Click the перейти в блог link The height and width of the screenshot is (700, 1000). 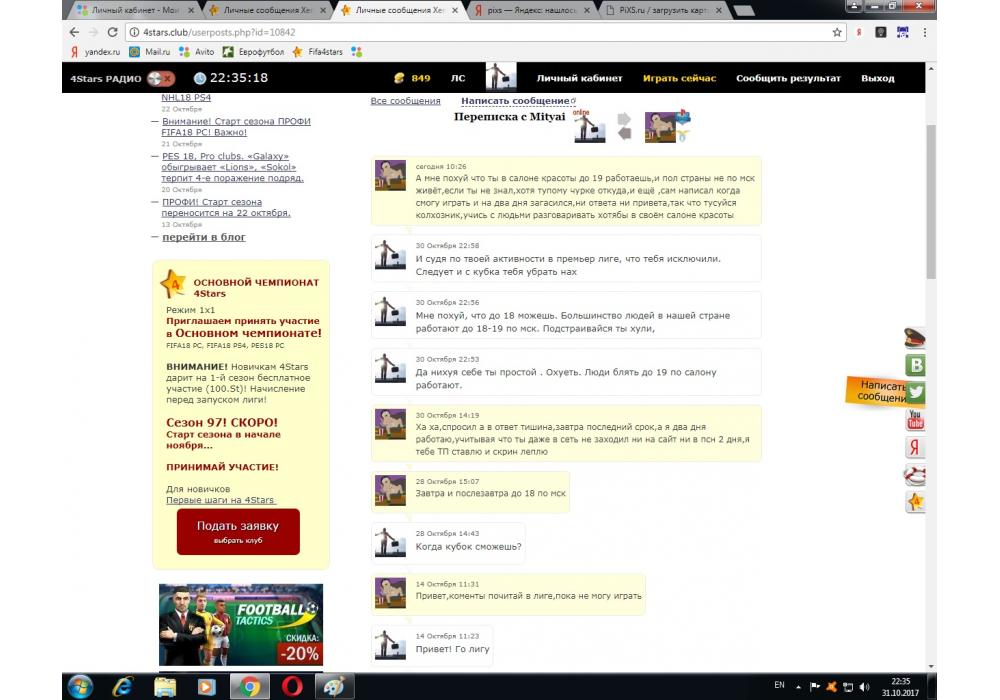204,237
